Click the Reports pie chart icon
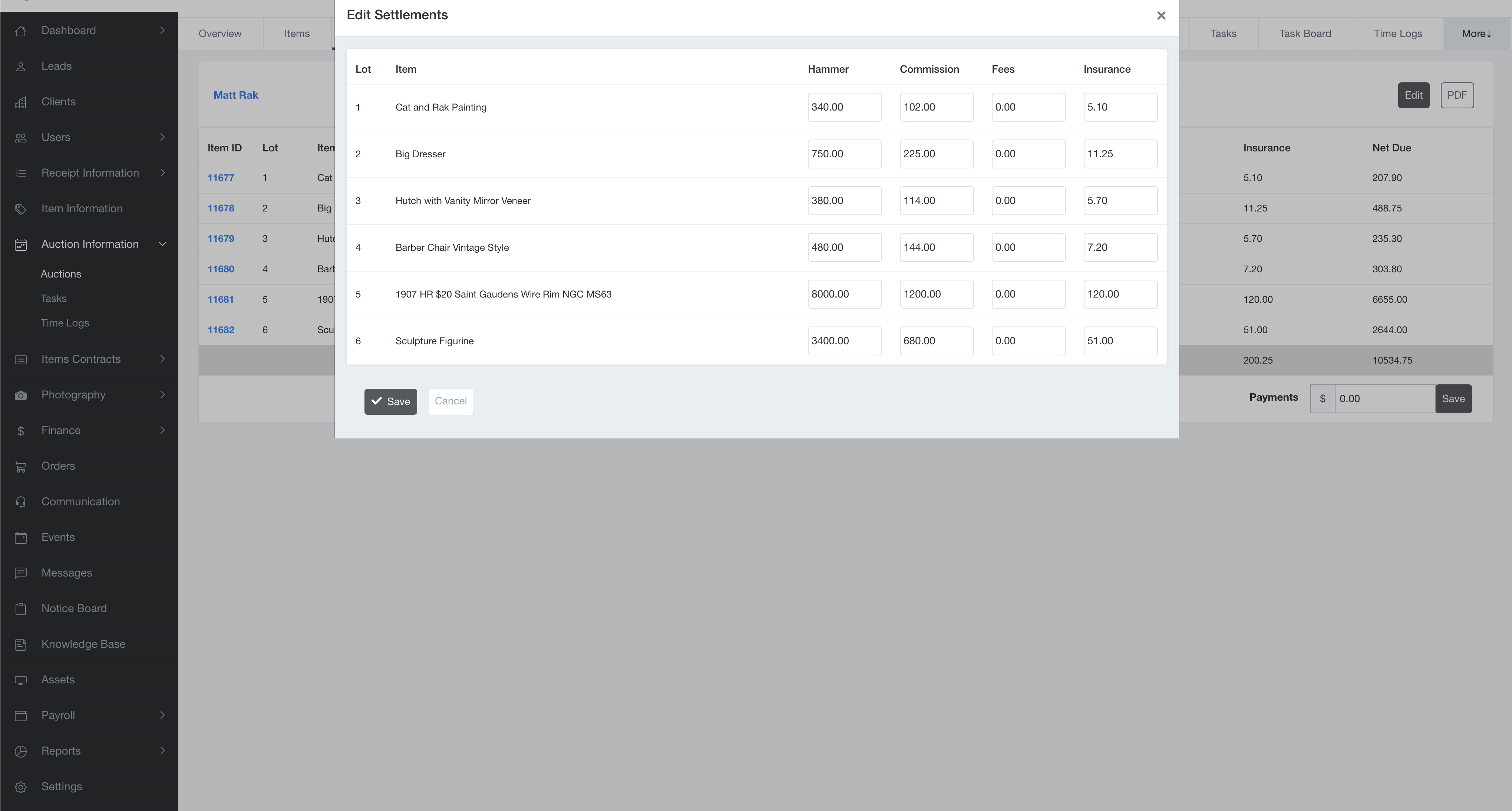This screenshot has width=1512, height=811. (x=20, y=752)
